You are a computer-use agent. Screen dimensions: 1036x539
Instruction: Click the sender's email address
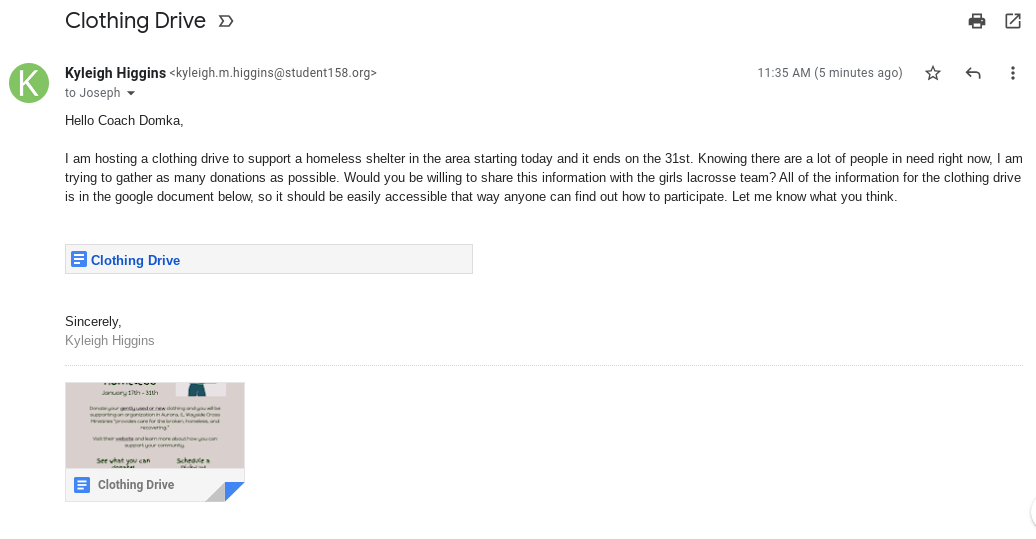point(273,73)
